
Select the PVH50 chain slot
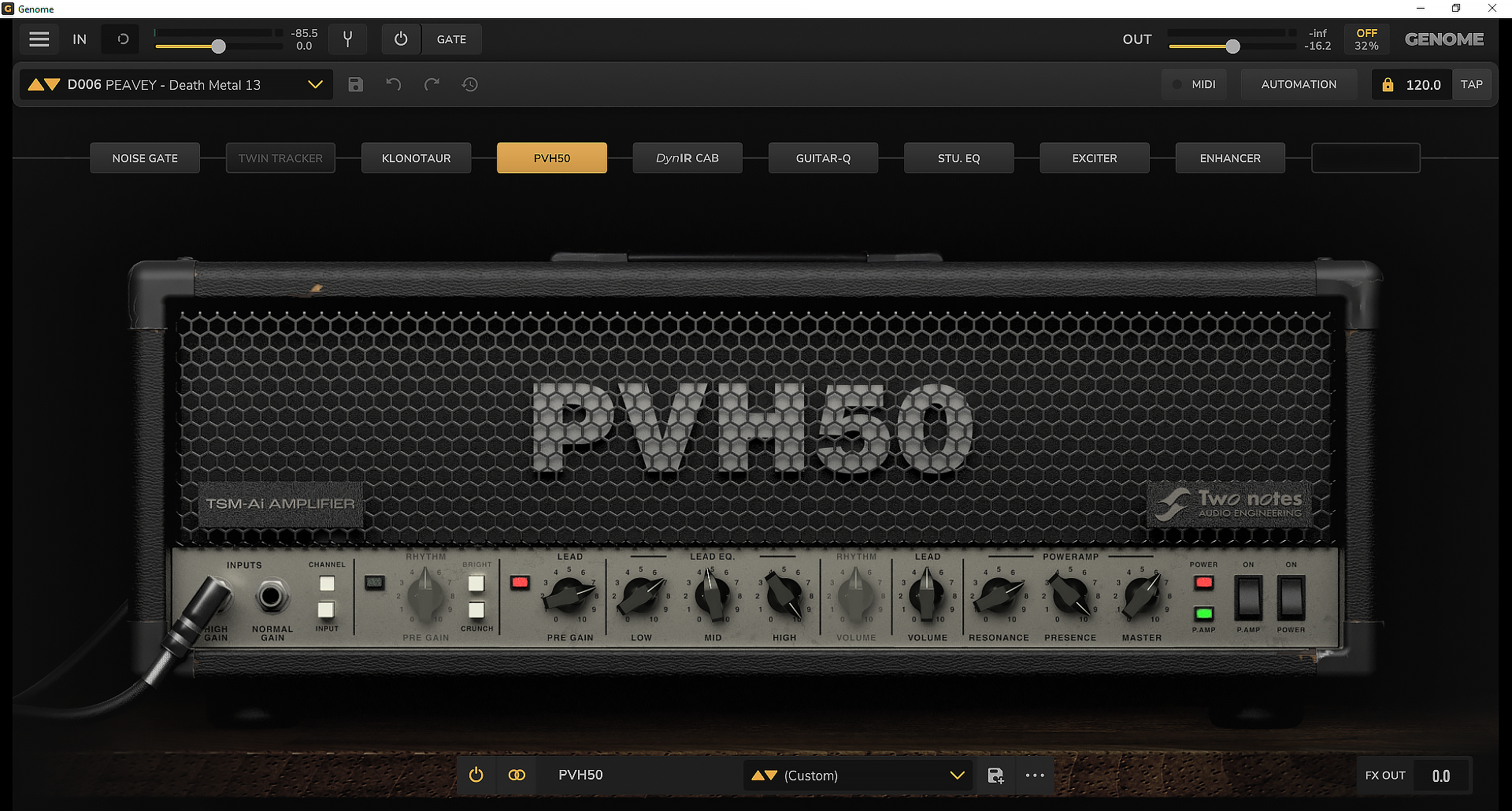(x=552, y=158)
